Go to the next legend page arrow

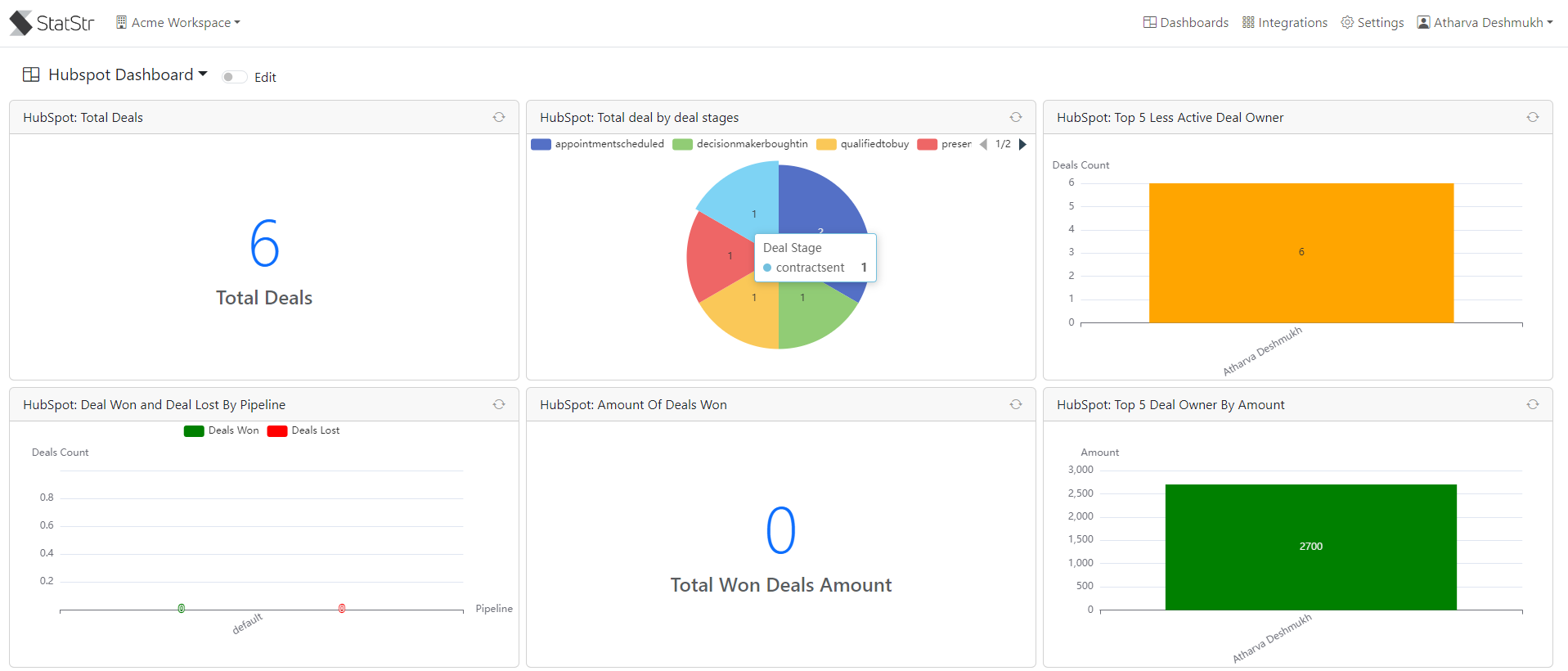(x=1022, y=144)
